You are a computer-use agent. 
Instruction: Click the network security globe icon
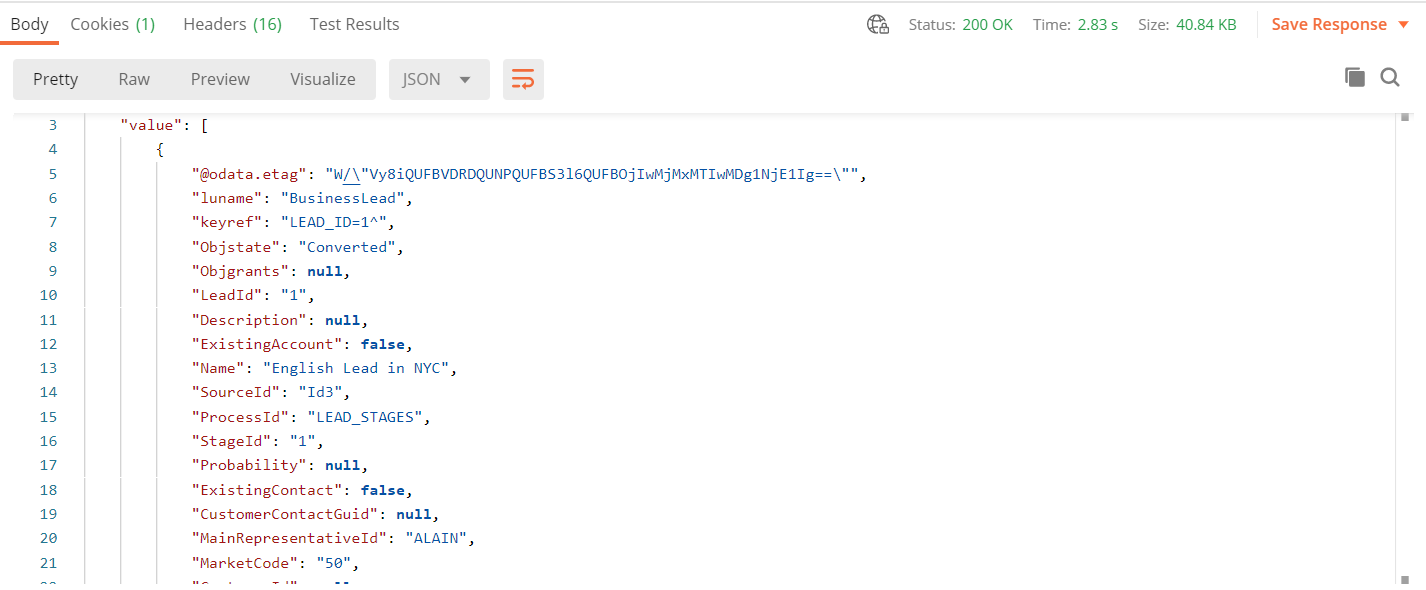(877, 24)
